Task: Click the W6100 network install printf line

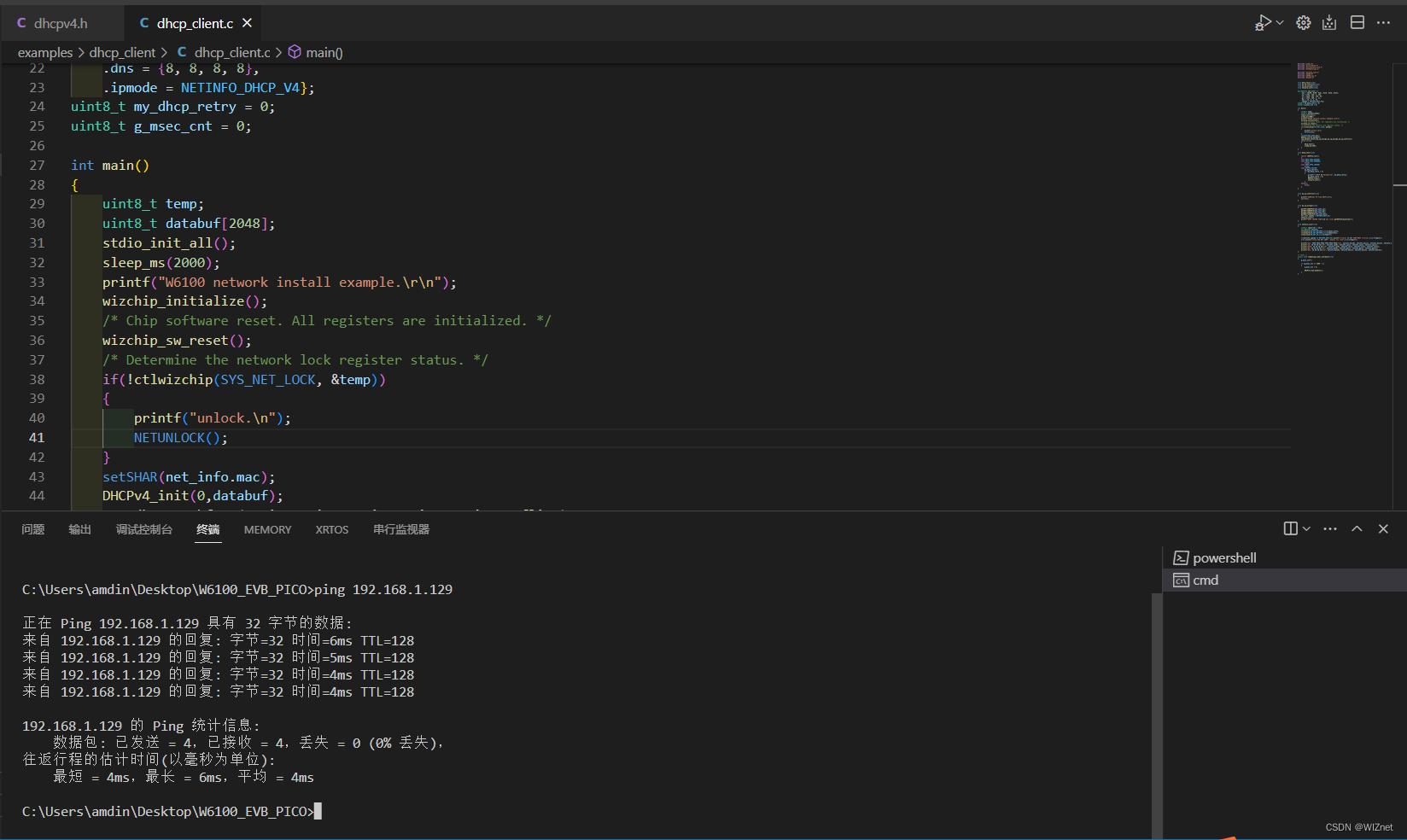Action: coord(279,282)
